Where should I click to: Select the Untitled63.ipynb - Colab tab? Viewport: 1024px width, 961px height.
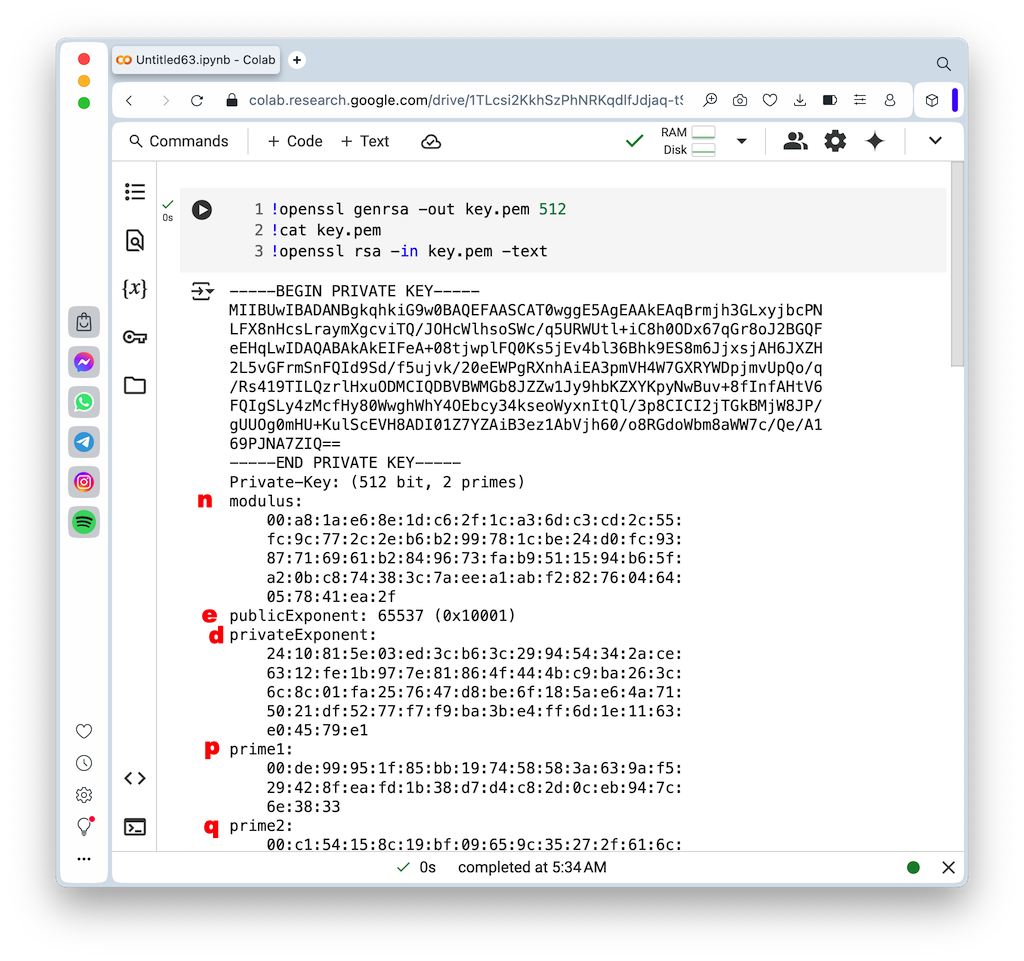(x=196, y=60)
